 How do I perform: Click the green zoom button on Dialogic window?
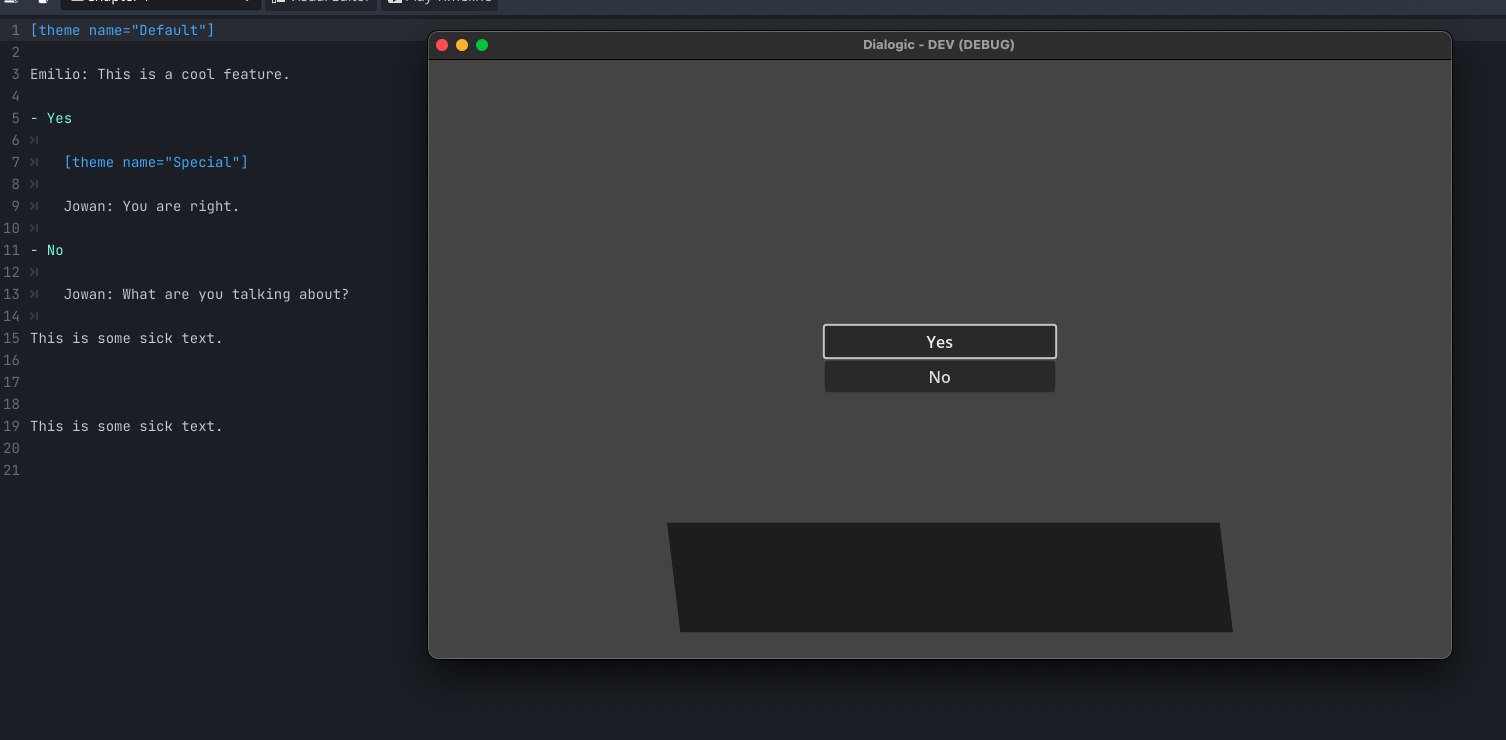pyautogui.click(x=481, y=45)
